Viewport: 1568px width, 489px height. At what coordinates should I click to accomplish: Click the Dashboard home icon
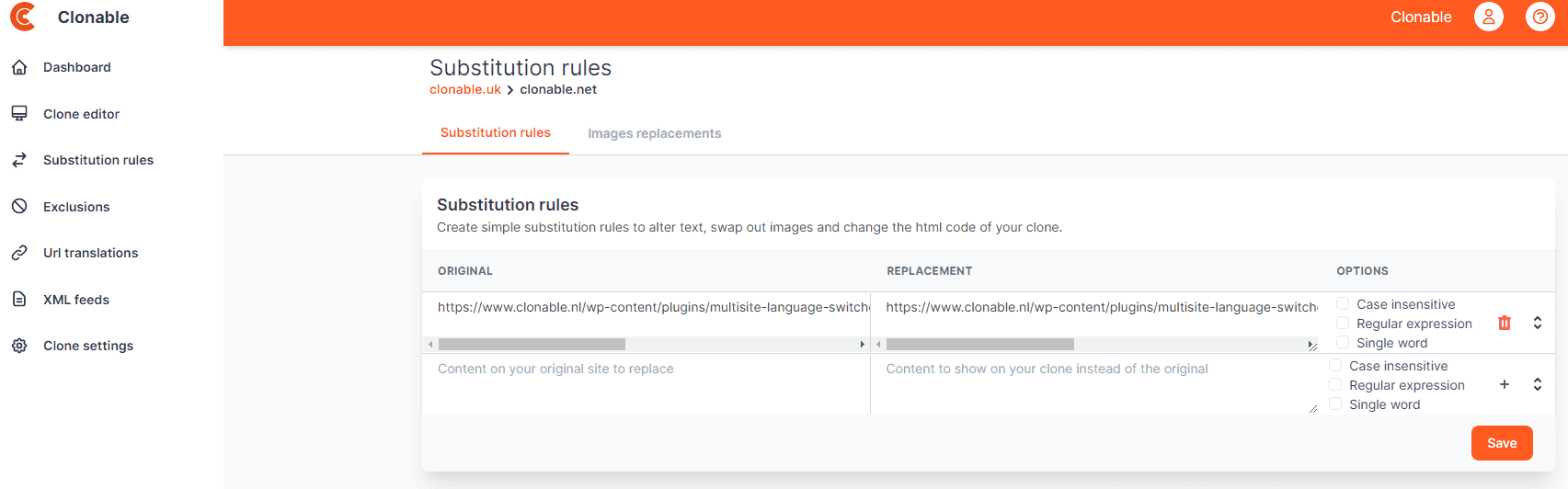pos(19,67)
